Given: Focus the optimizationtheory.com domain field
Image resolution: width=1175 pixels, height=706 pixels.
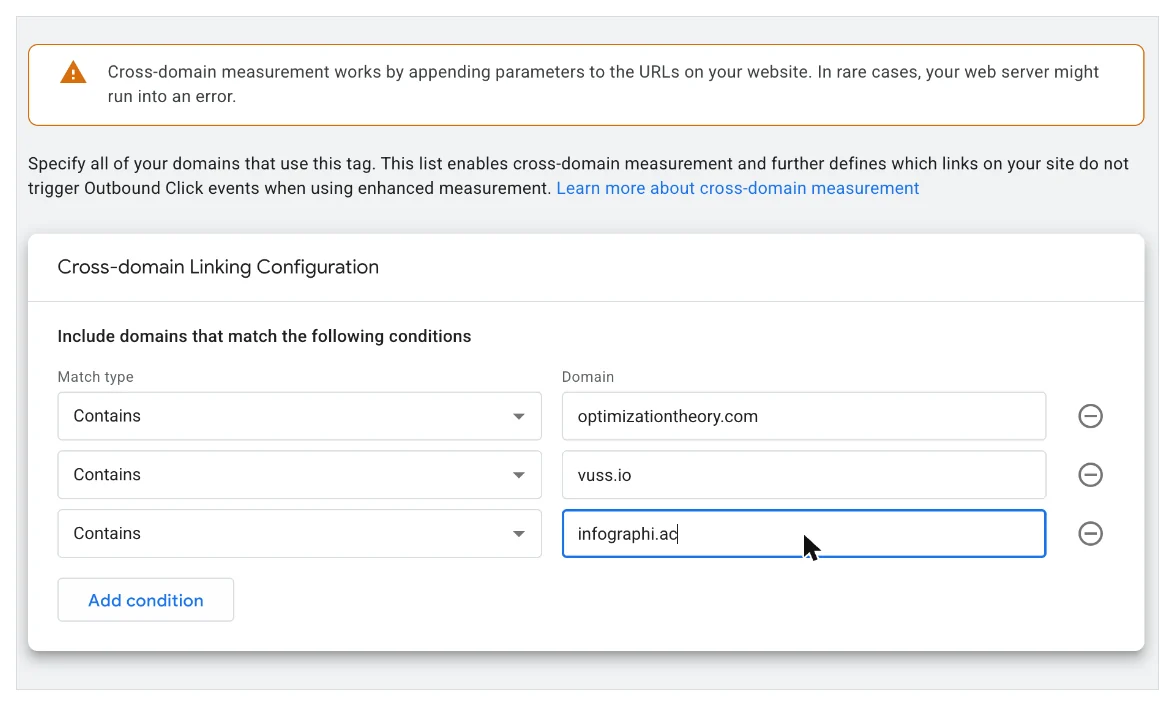Looking at the screenshot, I should click(x=803, y=416).
